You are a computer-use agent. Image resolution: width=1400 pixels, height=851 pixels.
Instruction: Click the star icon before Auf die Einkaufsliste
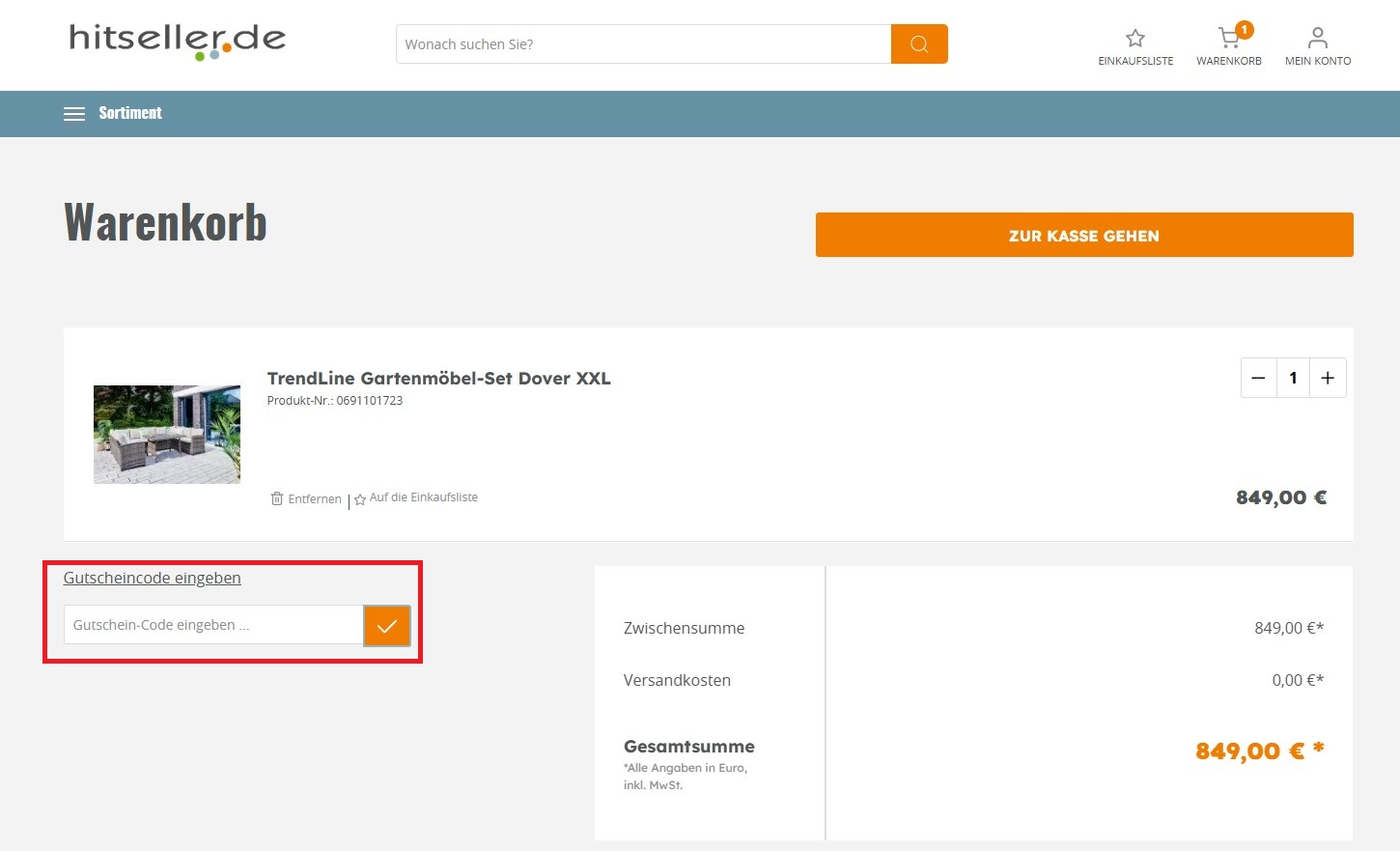click(x=360, y=499)
